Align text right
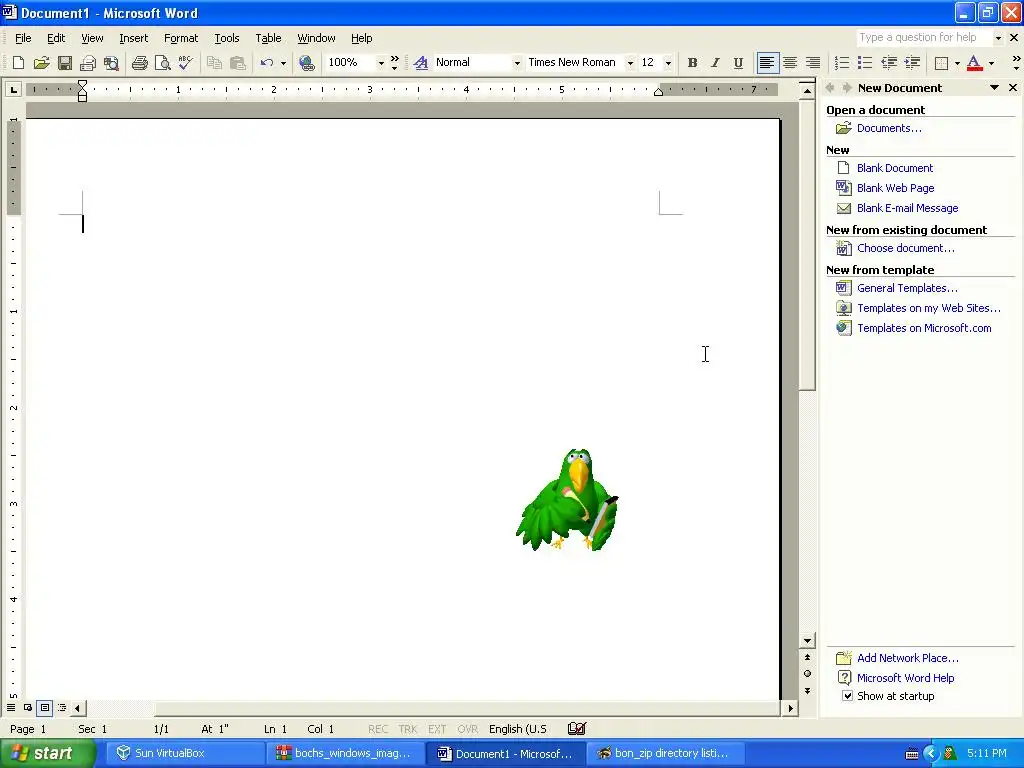 (x=813, y=63)
